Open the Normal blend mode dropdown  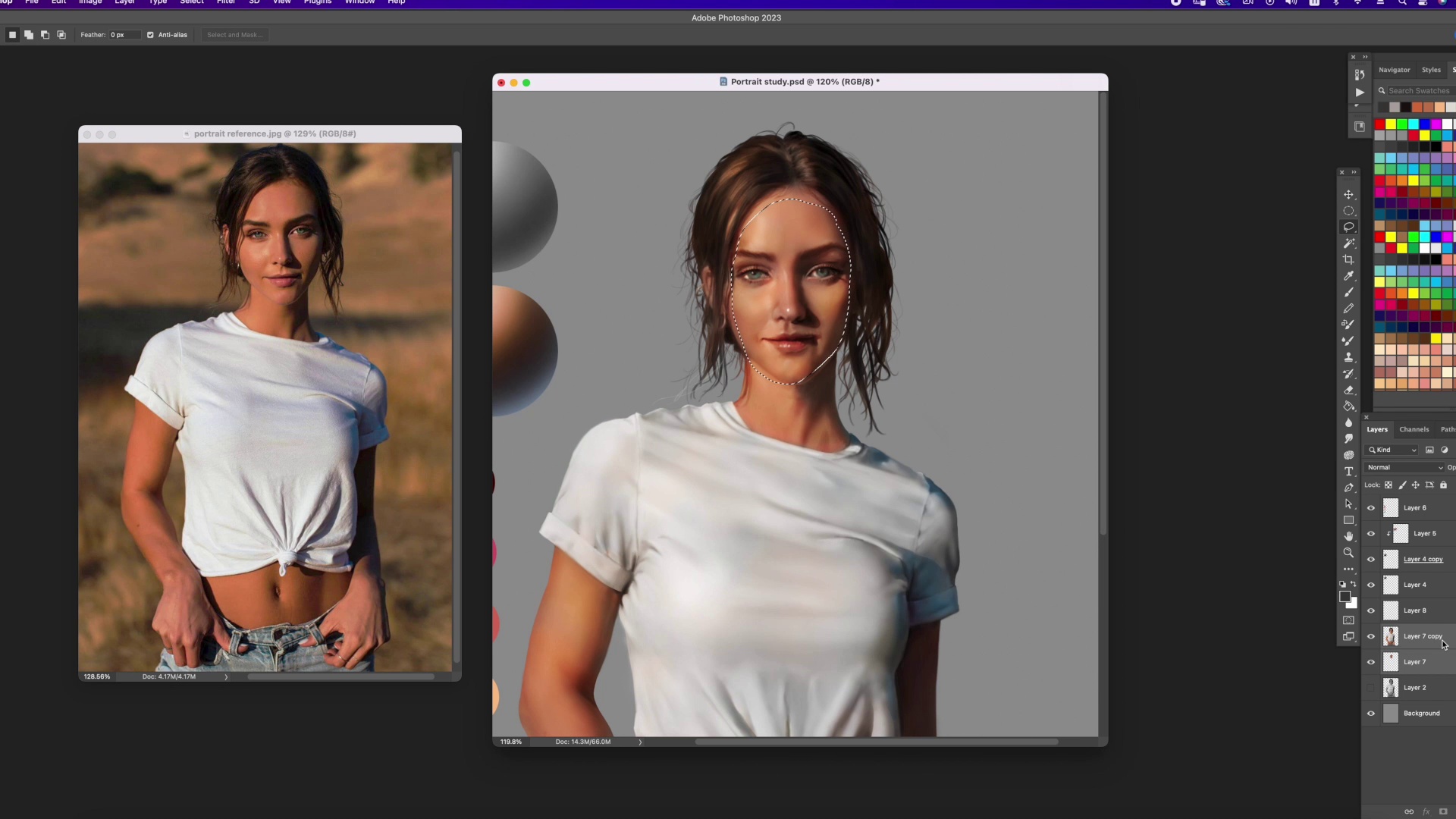point(1404,468)
